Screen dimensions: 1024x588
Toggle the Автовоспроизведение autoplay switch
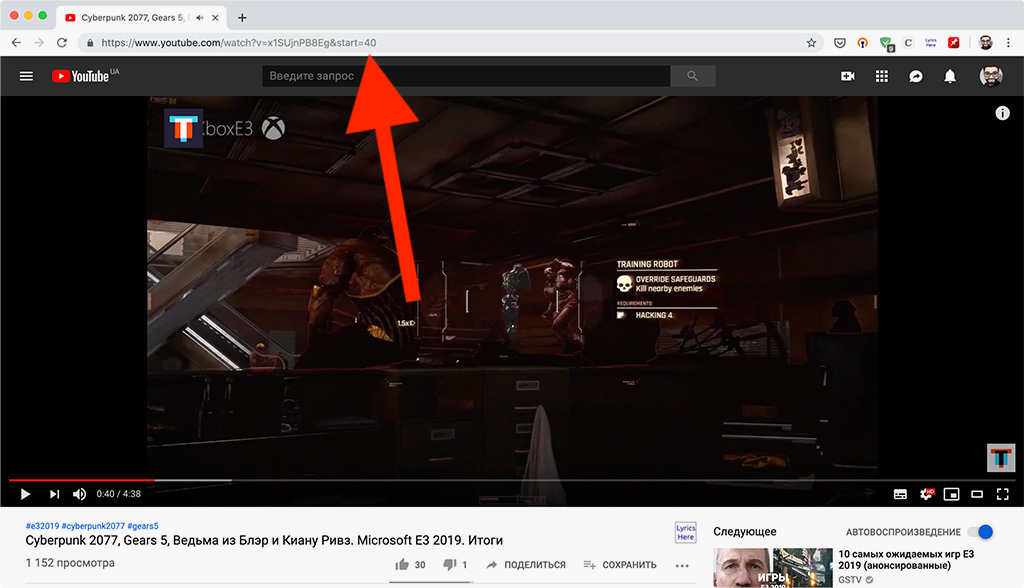pyautogui.click(x=981, y=532)
